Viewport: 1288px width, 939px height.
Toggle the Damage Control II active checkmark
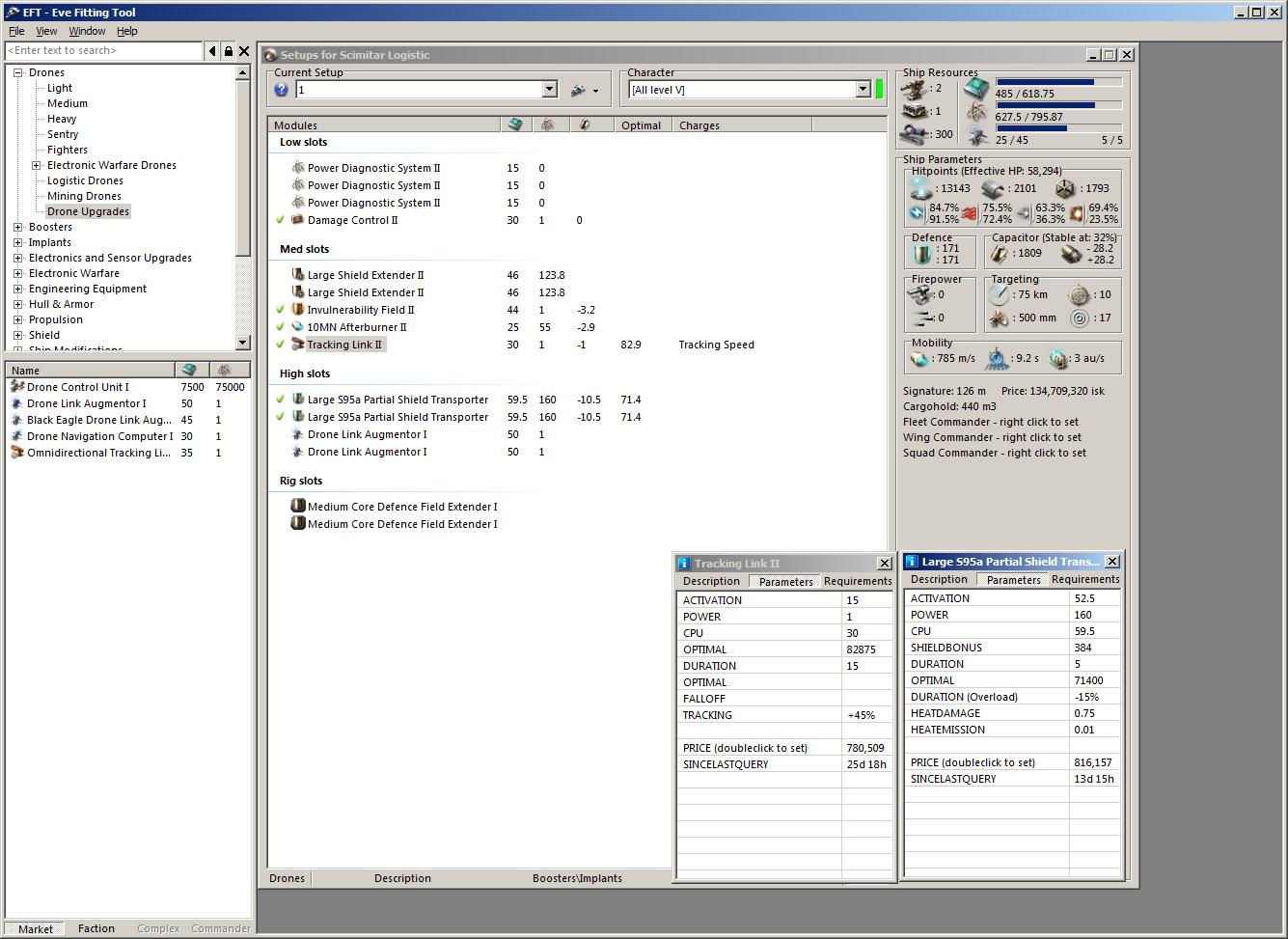pyautogui.click(x=281, y=220)
